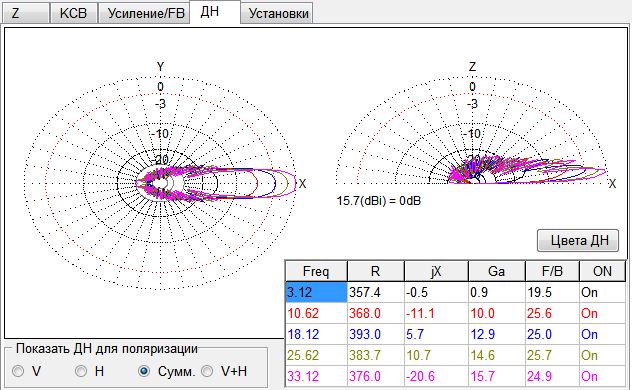The width and height of the screenshot is (632, 390).
Task: Toggle On state for 25.62 row
Action: [603, 355]
